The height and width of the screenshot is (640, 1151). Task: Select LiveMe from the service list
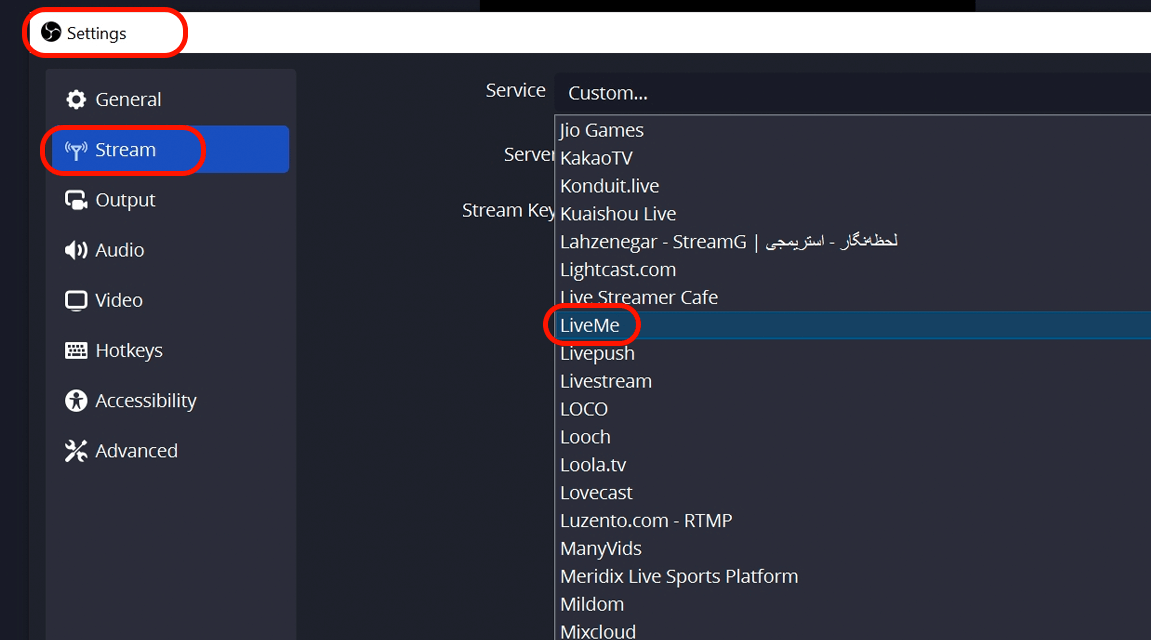pos(590,326)
